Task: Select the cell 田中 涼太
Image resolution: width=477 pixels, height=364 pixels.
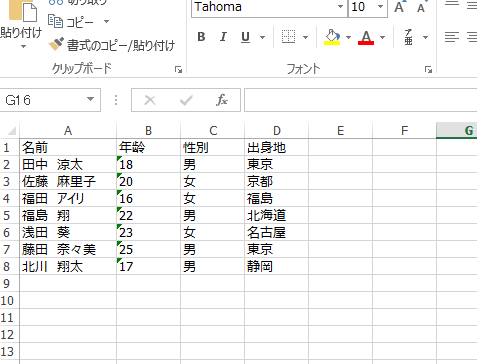Action: (x=68, y=164)
